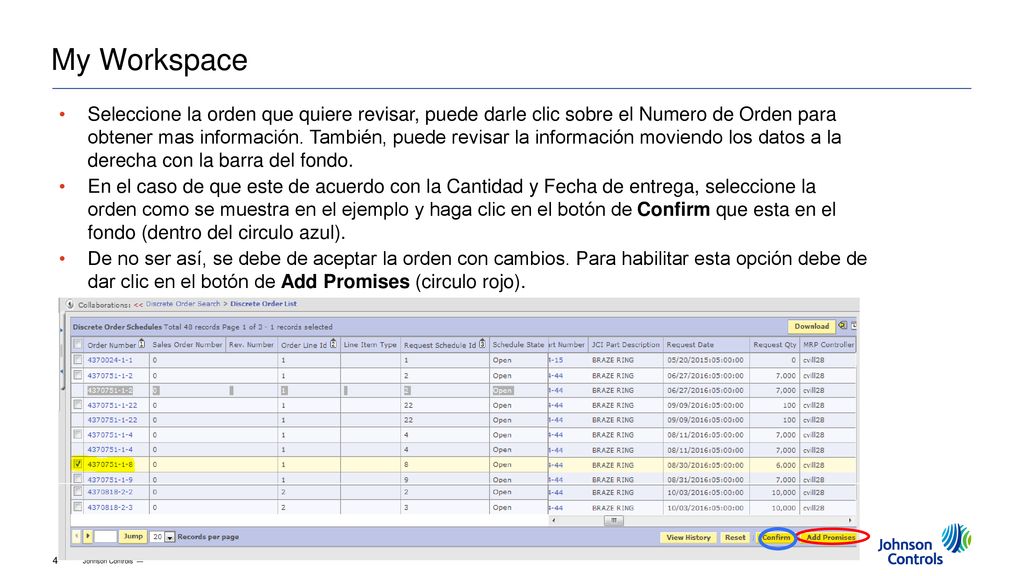This screenshot has height=576, width=1024.
Task: Click the horizontal scrollbar's left arrow
Action: (553, 520)
